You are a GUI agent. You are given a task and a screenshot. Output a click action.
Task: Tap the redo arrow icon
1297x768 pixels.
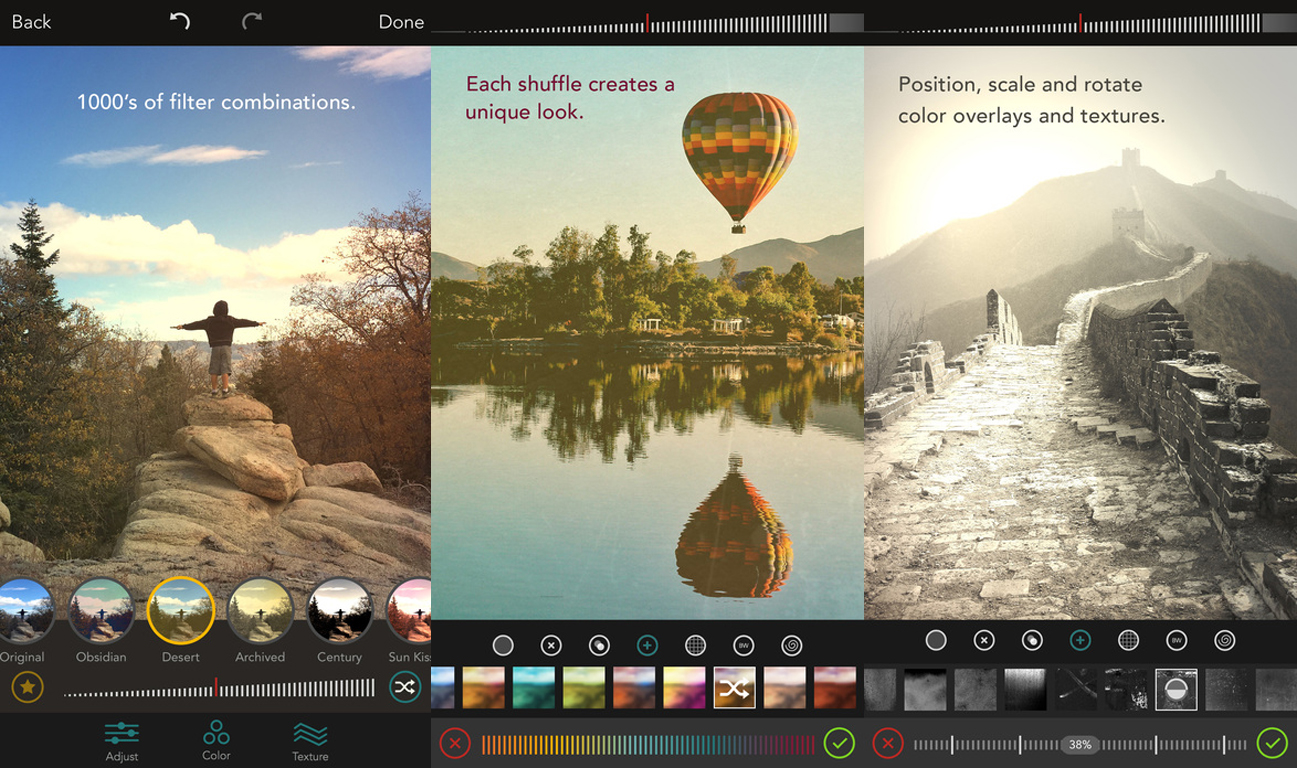coord(251,21)
